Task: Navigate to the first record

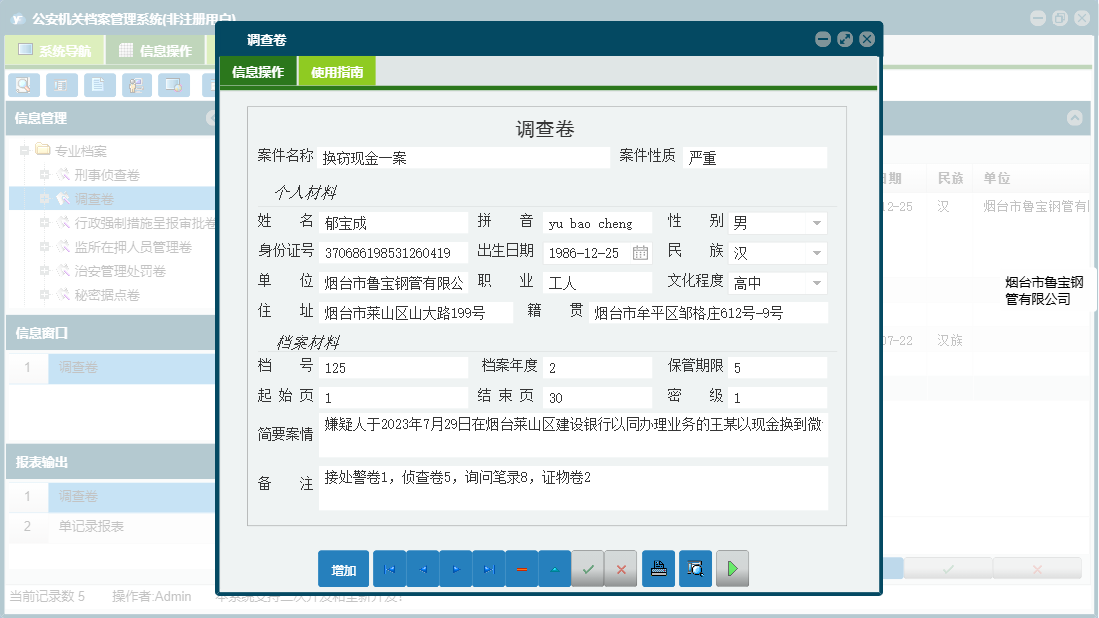Action: click(390, 568)
